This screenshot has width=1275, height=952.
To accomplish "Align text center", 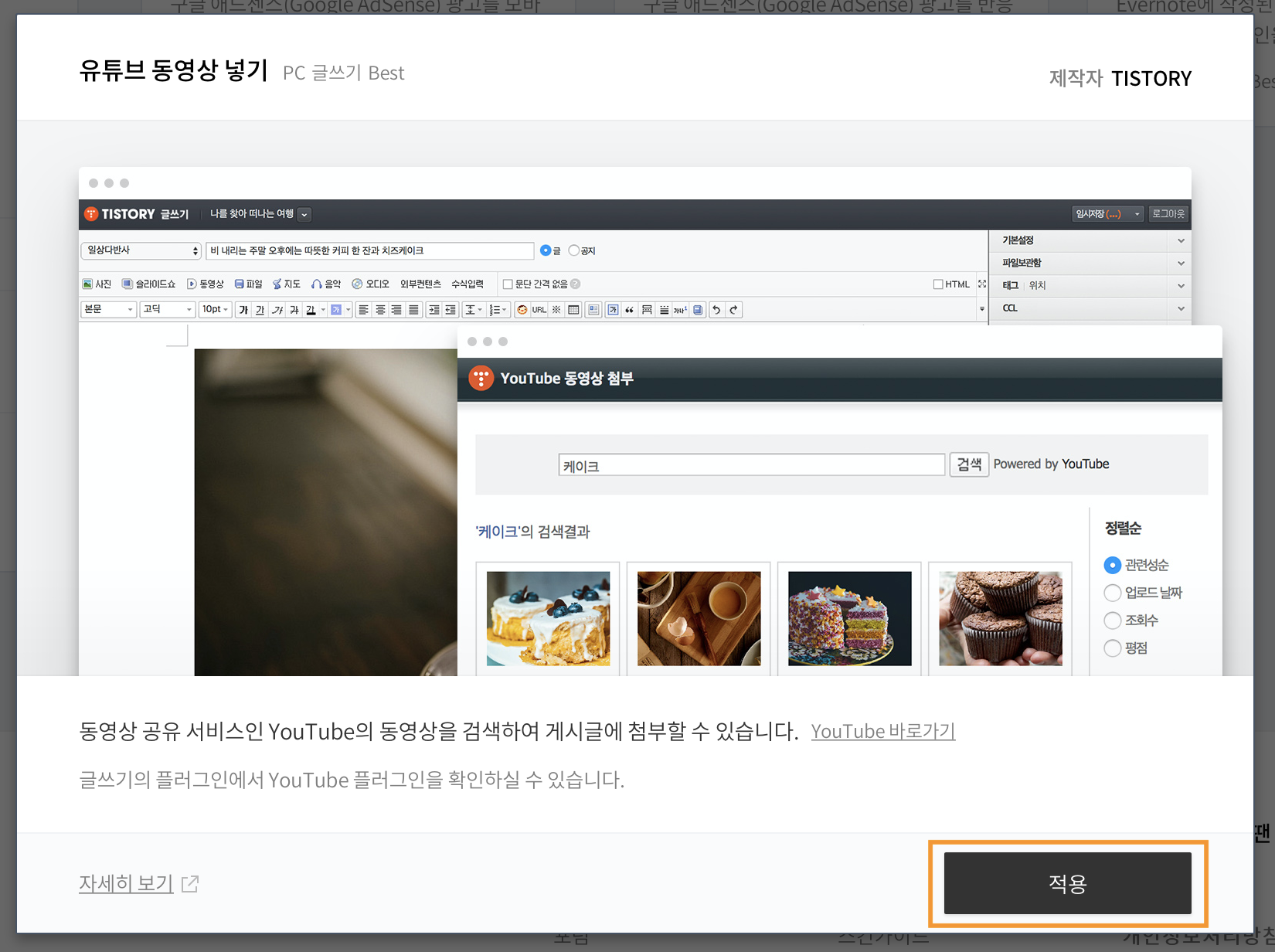I will pyautogui.click(x=380, y=310).
